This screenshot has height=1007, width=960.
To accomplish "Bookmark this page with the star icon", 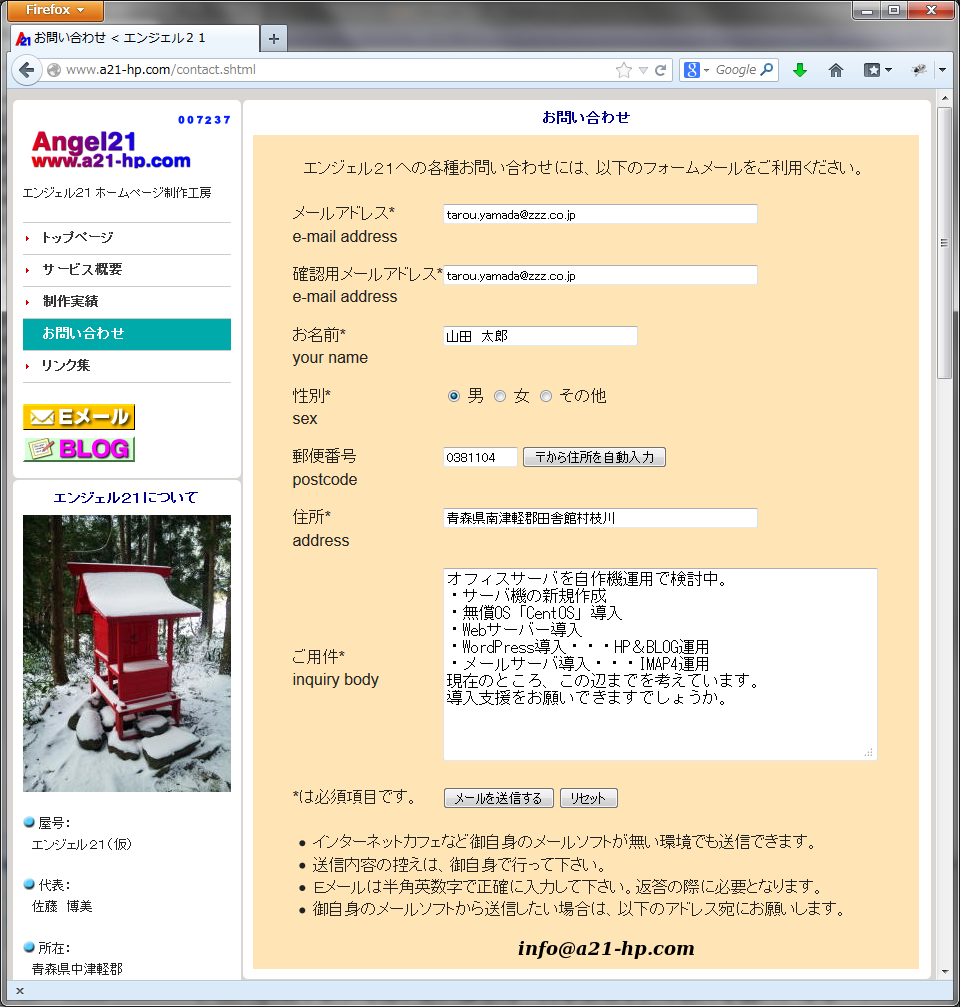I will coord(624,70).
